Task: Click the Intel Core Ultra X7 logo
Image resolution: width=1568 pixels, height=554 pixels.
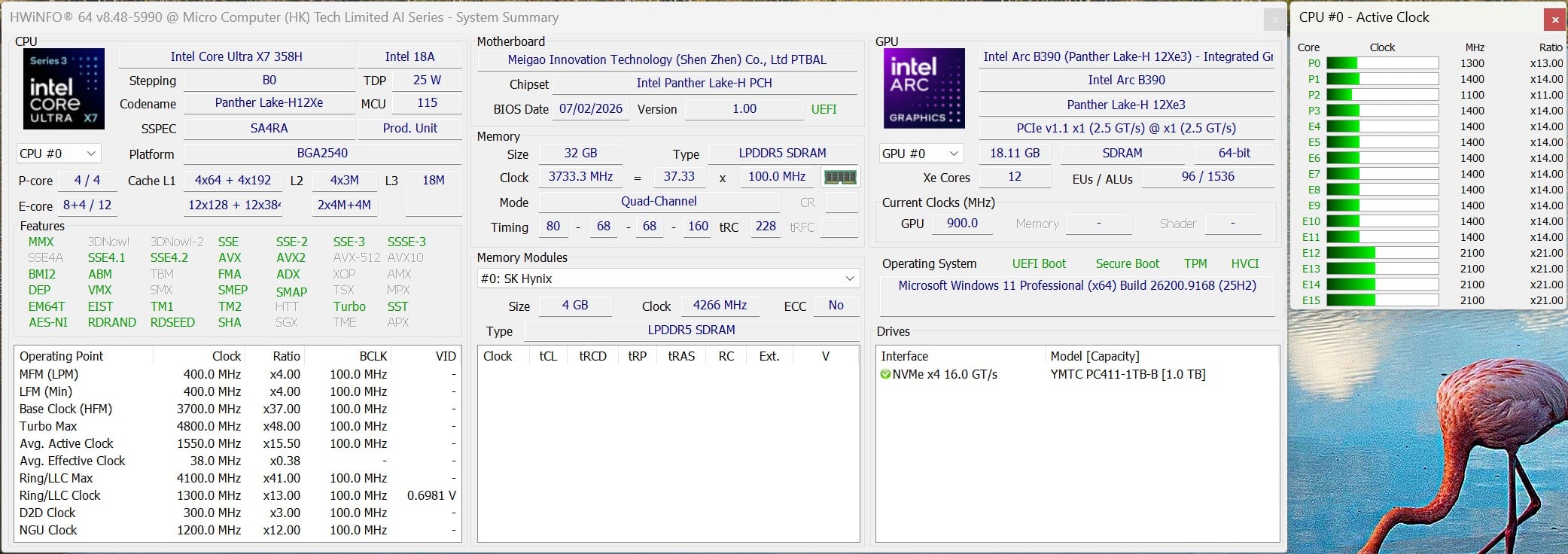Action: click(x=64, y=90)
